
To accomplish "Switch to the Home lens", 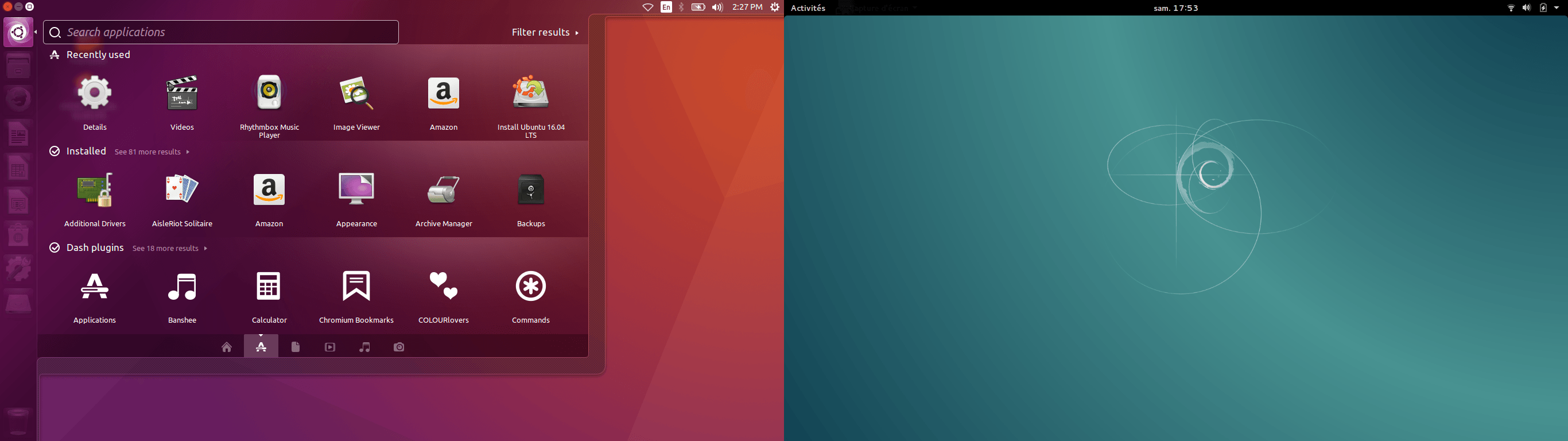I will tap(227, 347).
